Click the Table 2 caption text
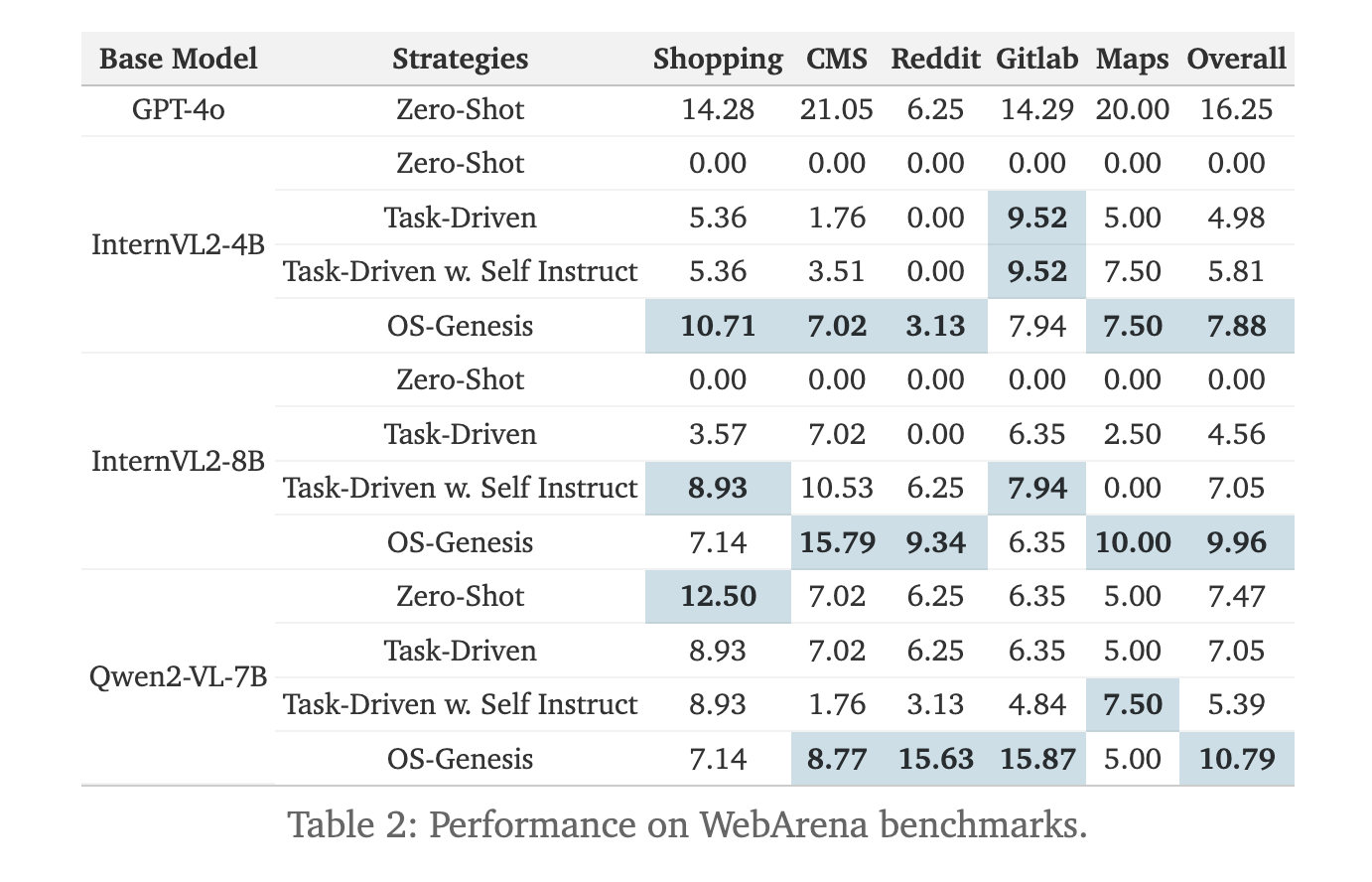The width and height of the screenshot is (1372, 882). [x=687, y=825]
